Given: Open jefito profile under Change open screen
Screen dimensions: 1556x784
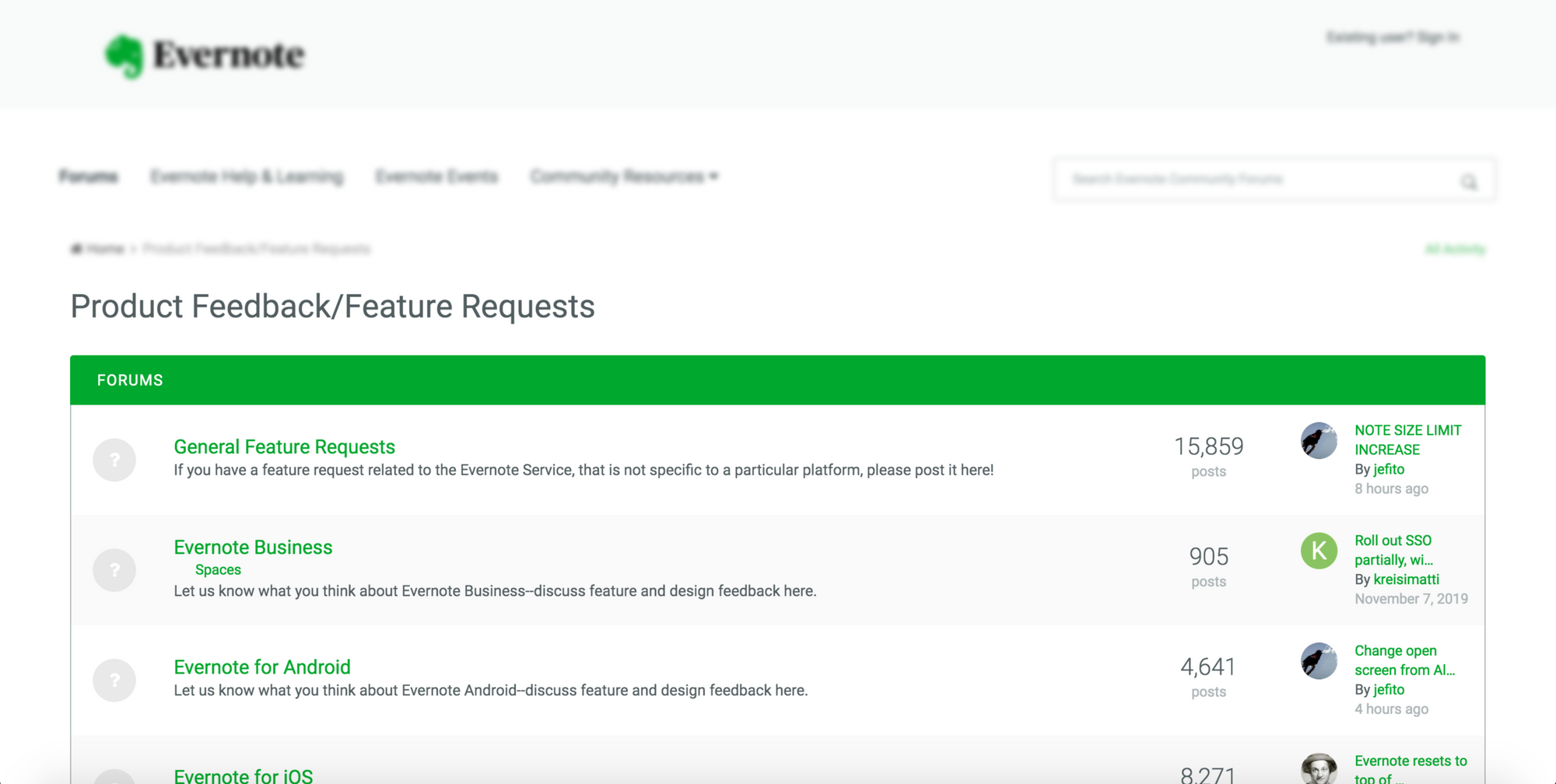Looking at the screenshot, I should coord(1389,690).
